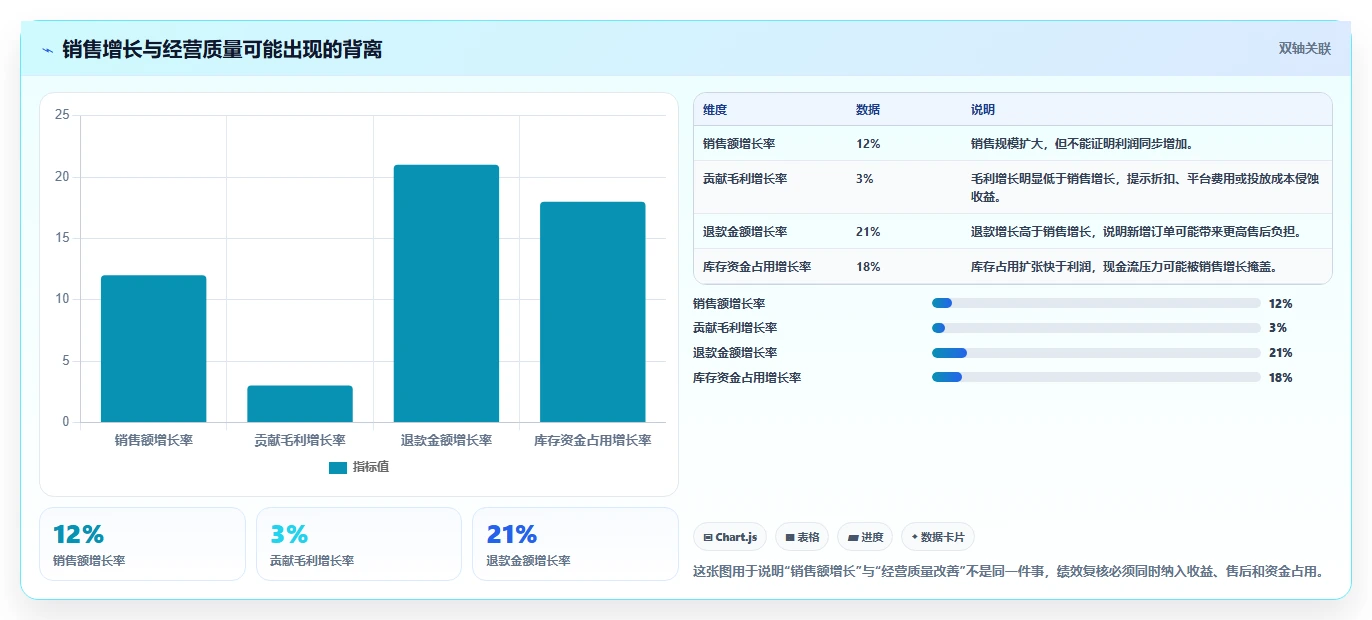The image size is (1372, 620).
Task: Click the 3% value ending the progress bar
Action: (1277, 328)
